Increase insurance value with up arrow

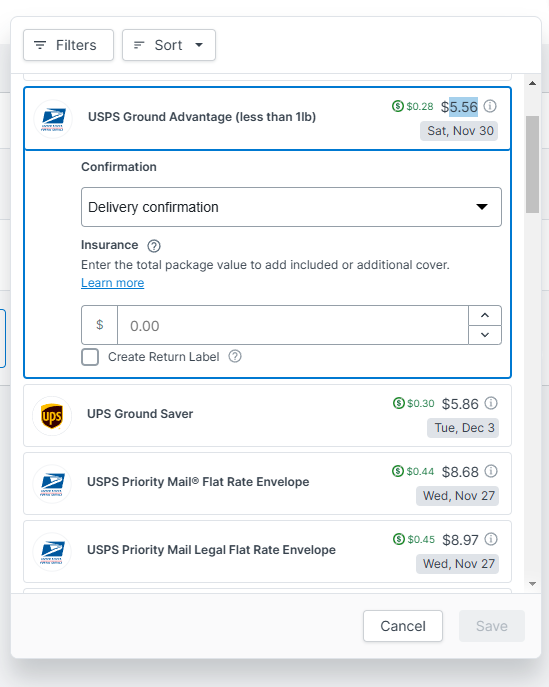(x=485, y=315)
